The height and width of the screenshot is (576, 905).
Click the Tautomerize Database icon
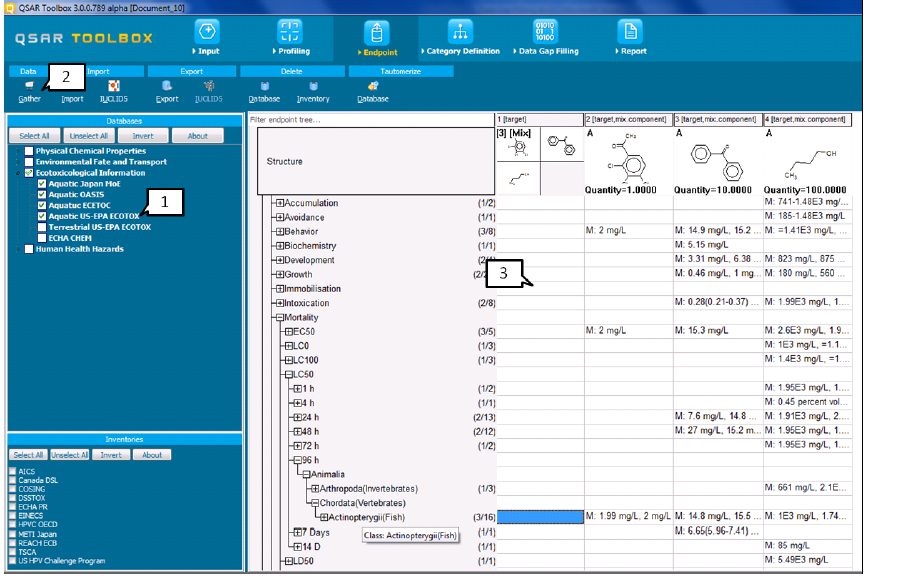pos(373,86)
